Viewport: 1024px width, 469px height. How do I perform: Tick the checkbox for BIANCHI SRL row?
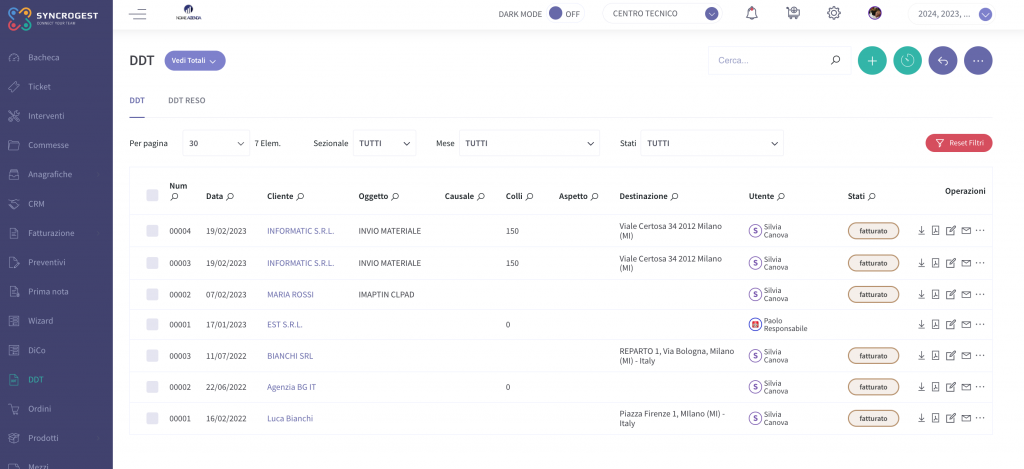(x=152, y=355)
